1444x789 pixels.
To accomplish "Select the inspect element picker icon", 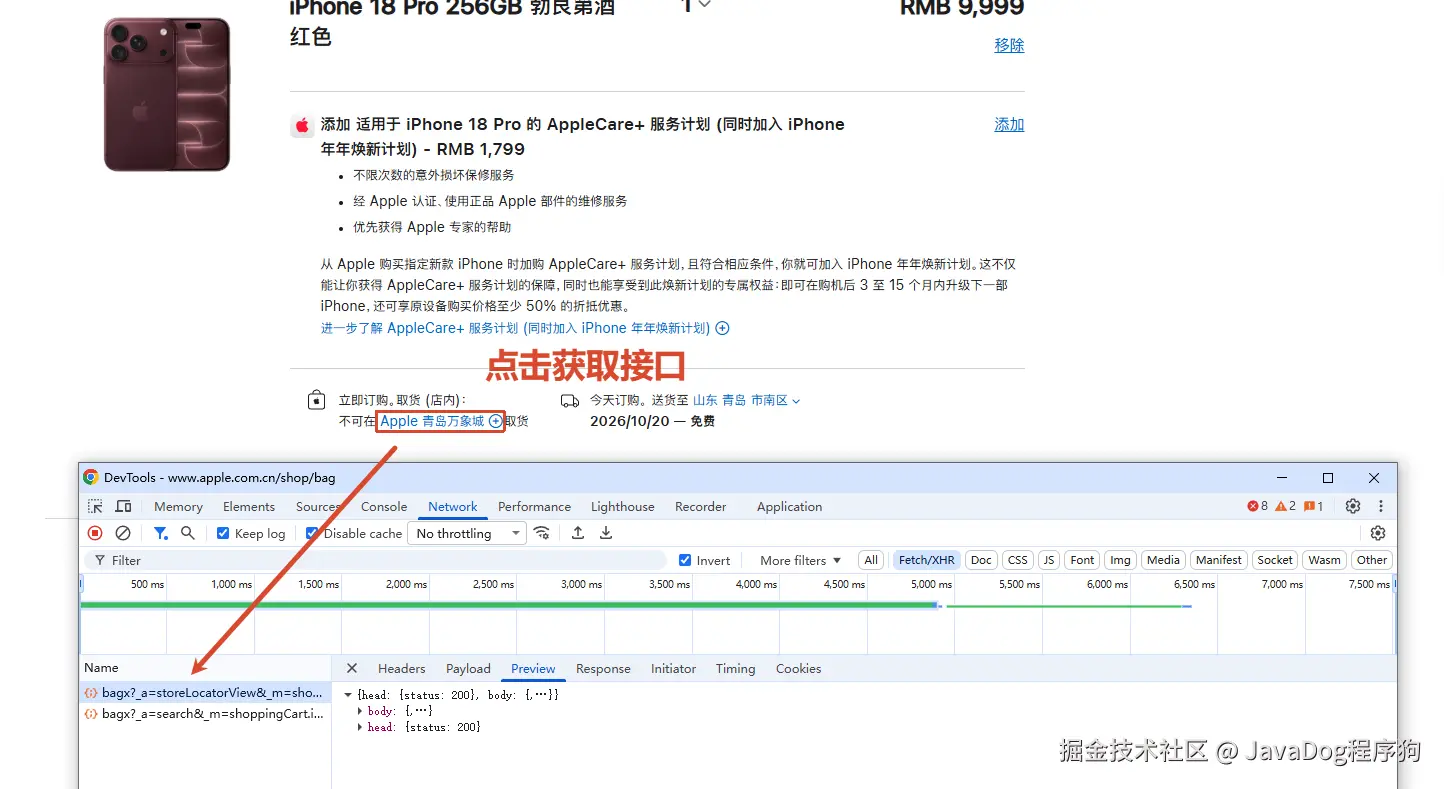I will tap(95, 507).
